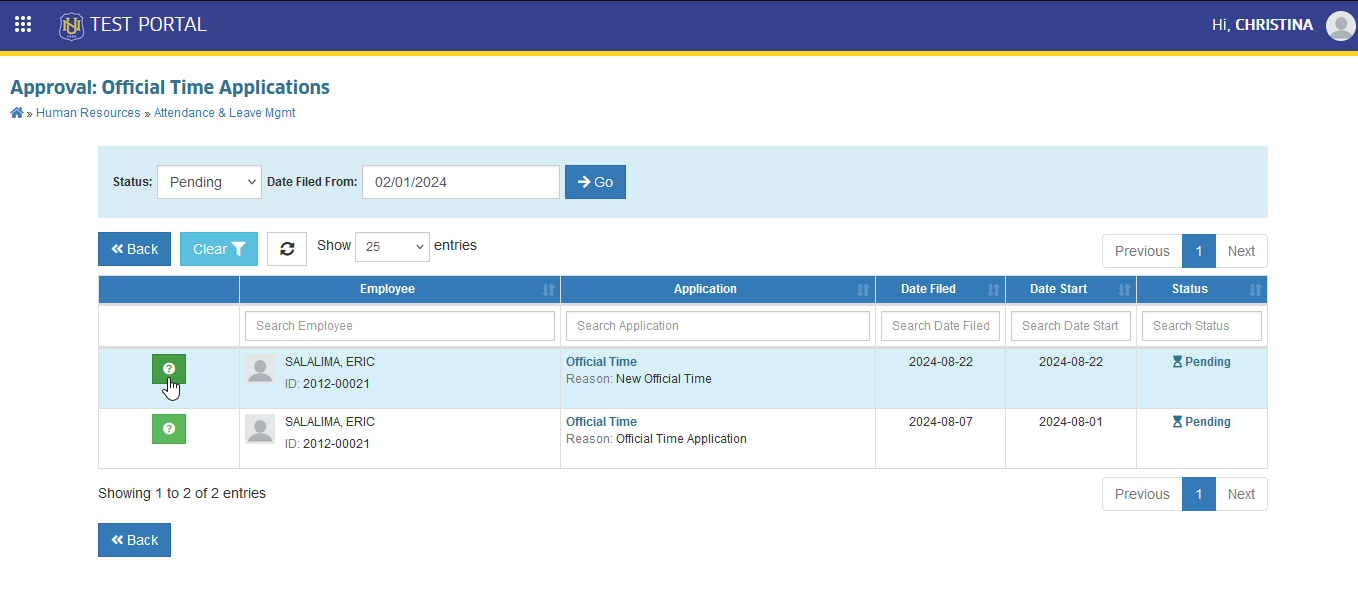
Task: Sort by the Status column arrows
Action: tap(1255, 290)
